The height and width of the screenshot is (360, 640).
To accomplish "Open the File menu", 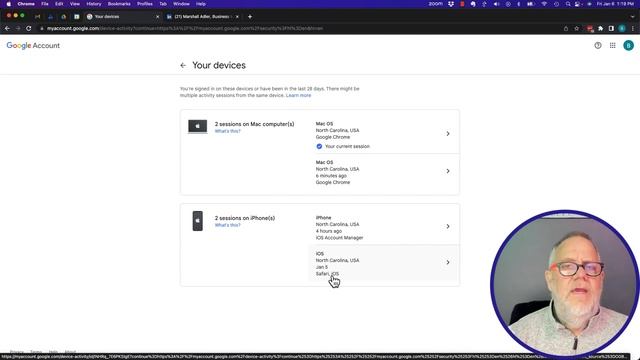I will coord(44,4).
